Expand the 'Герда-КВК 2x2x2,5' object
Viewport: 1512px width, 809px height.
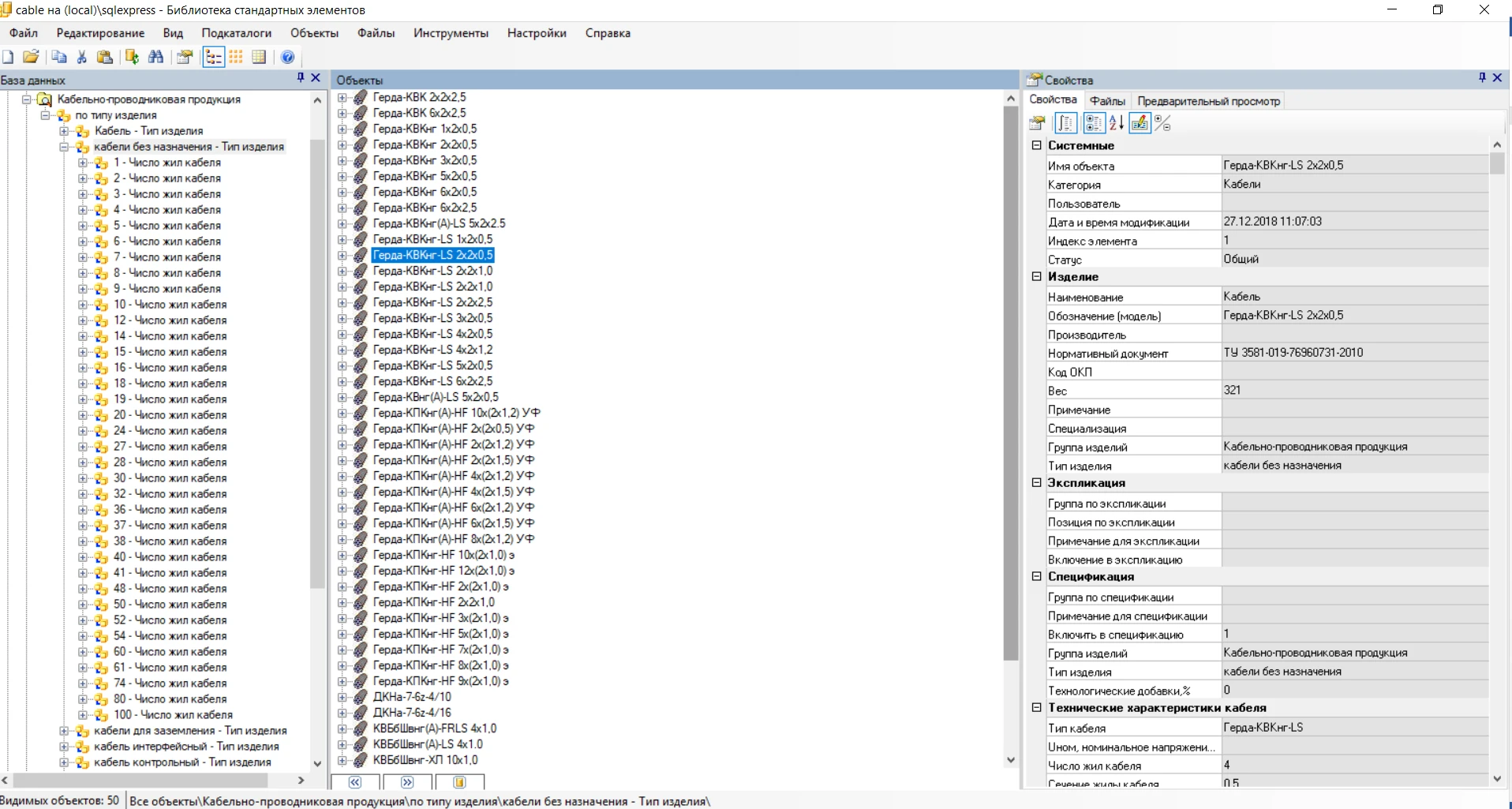(x=342, y=98)
